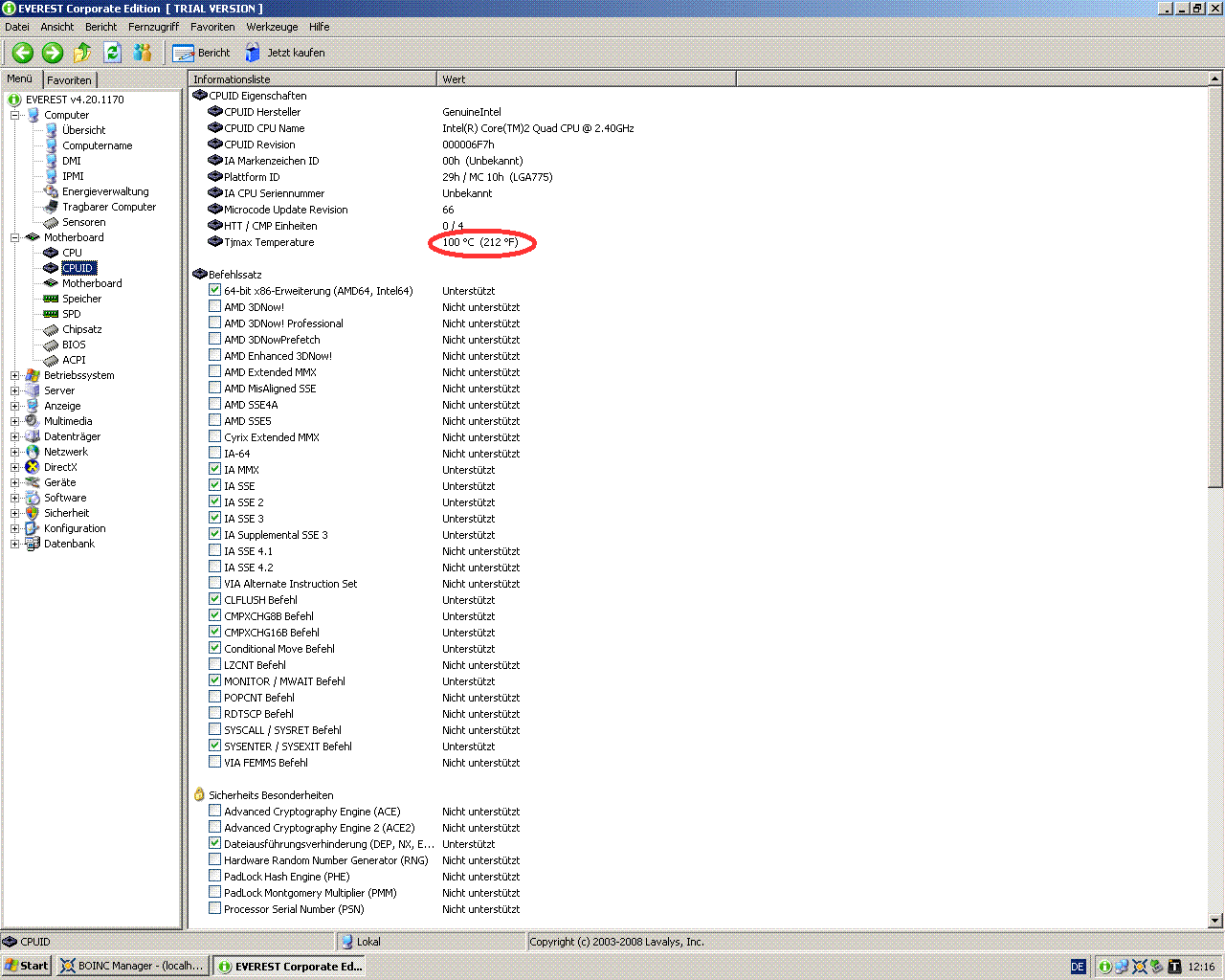Click the Software tree icon
The height and width of the screenshot is (980, 1225).
point(33,498)
